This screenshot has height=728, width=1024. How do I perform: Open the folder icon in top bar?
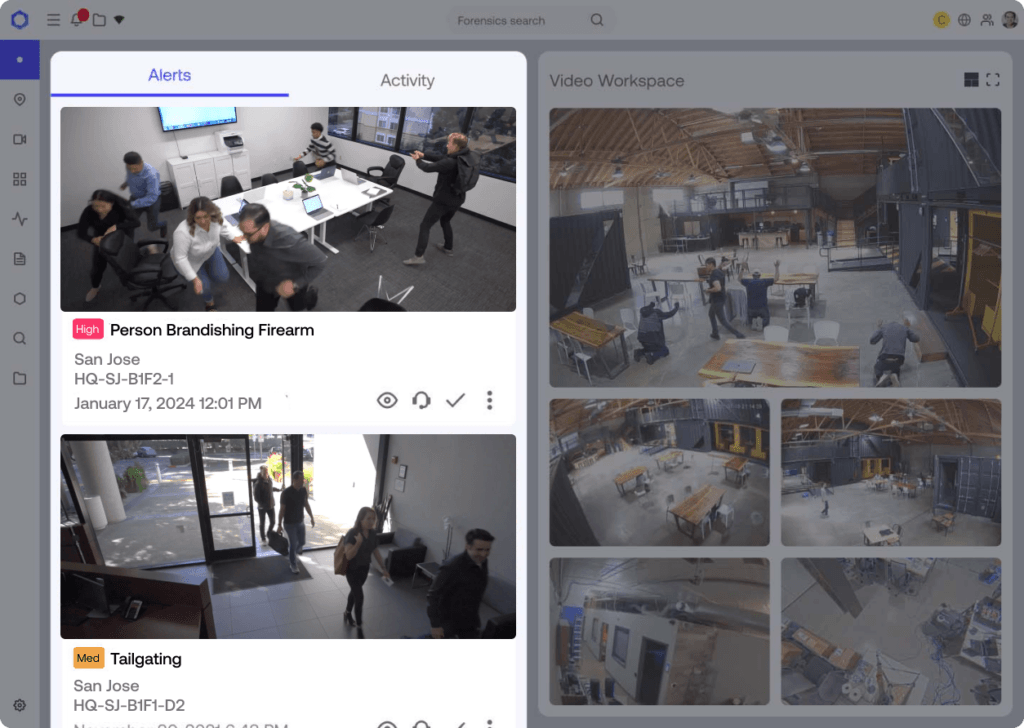click(99, 20)
